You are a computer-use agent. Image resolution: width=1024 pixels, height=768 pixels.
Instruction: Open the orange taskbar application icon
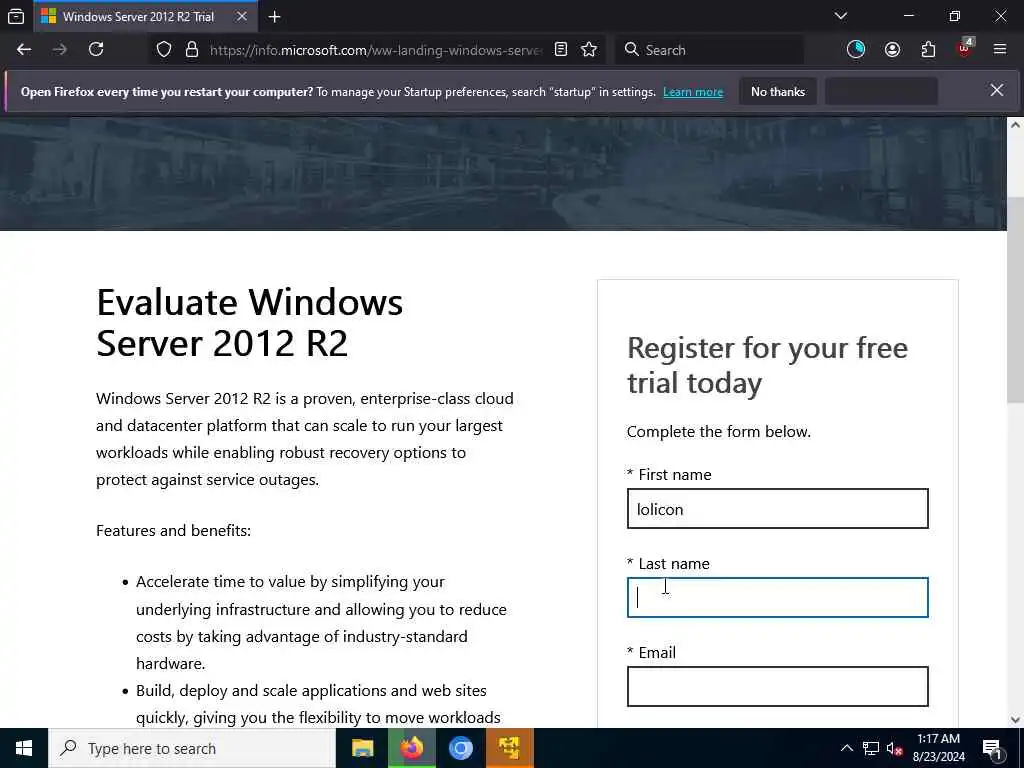tap(509, 748)
